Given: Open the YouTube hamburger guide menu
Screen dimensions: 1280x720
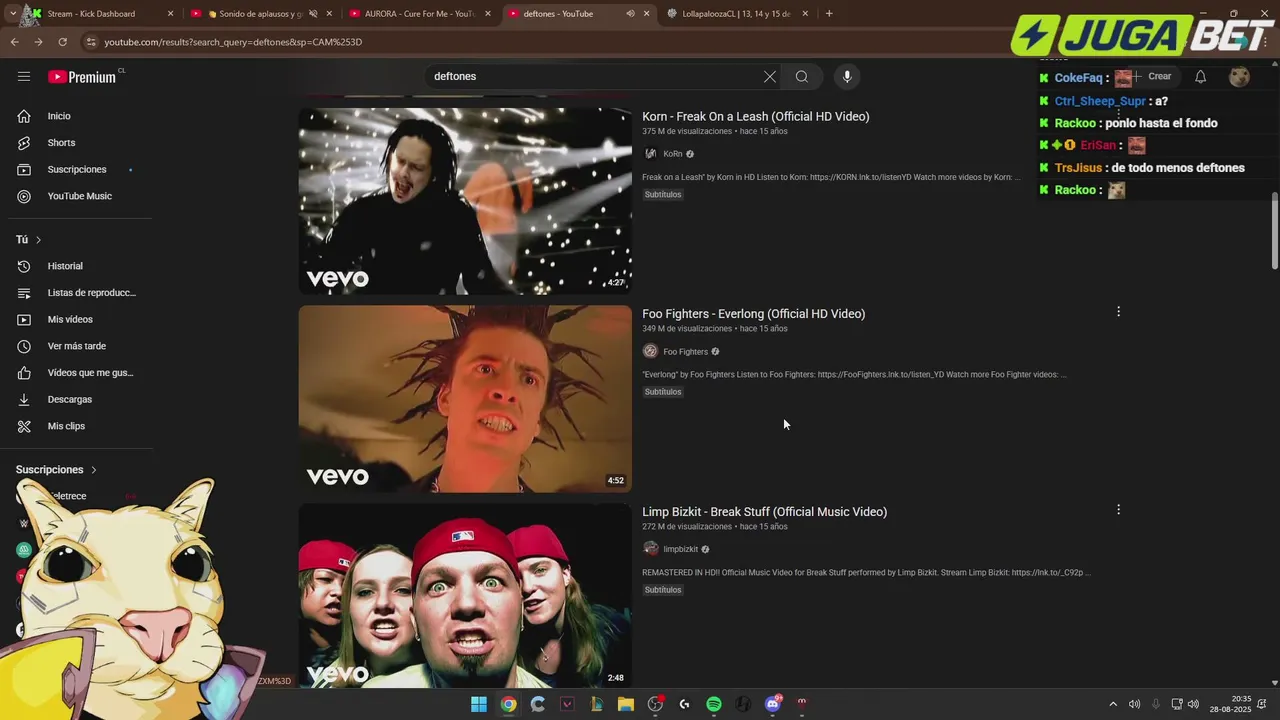Looking at the screenshot, I should [24, 76].
